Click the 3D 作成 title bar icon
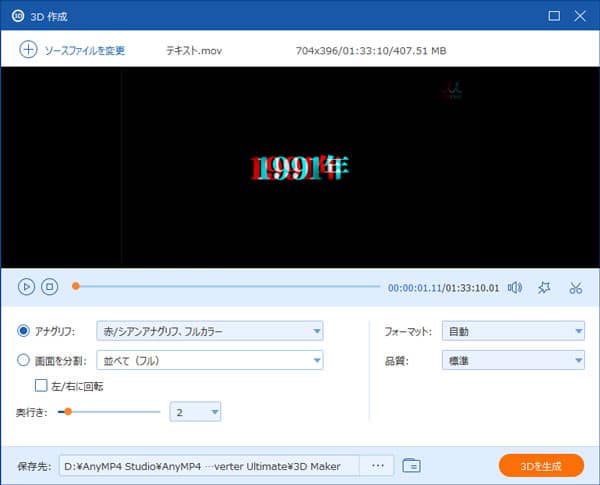The image size is (600, 485). (x=18, y=16)
